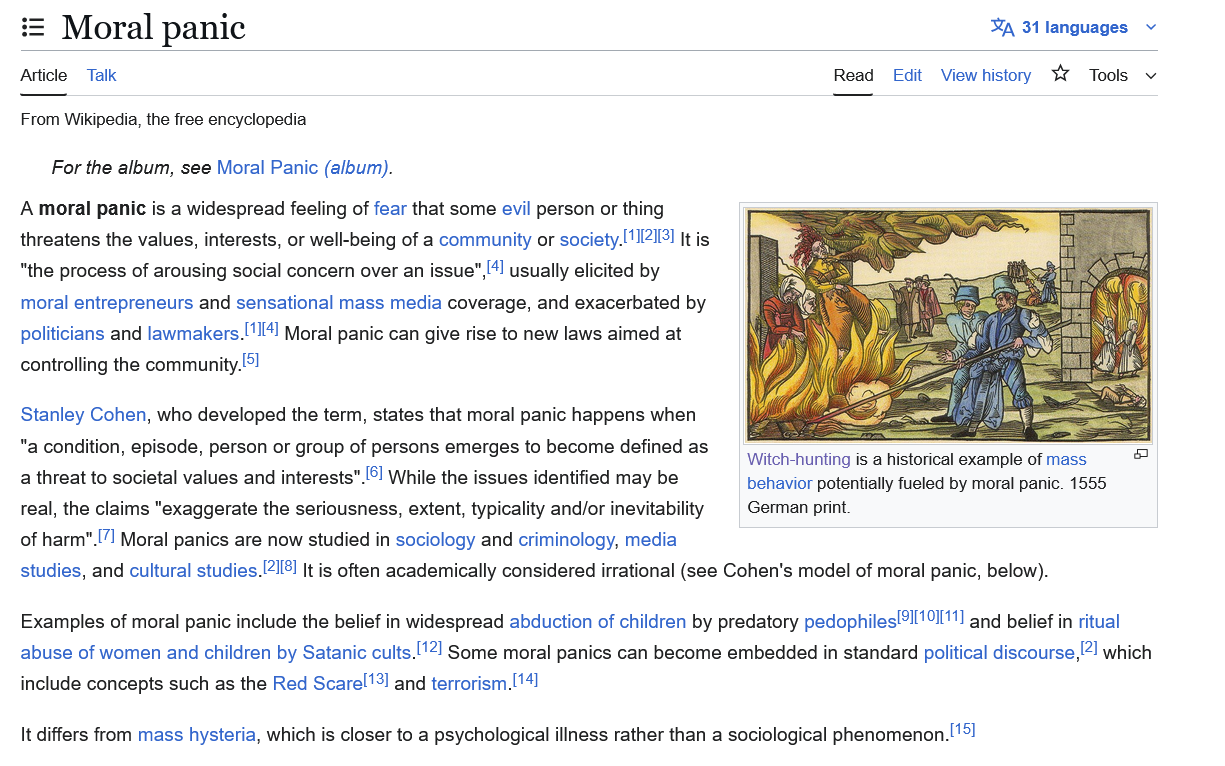Image resolution: width=1225 pixels, height=766 pixels.
Task: Expand the Tools dropdown menu
Action: [1122, 75]
